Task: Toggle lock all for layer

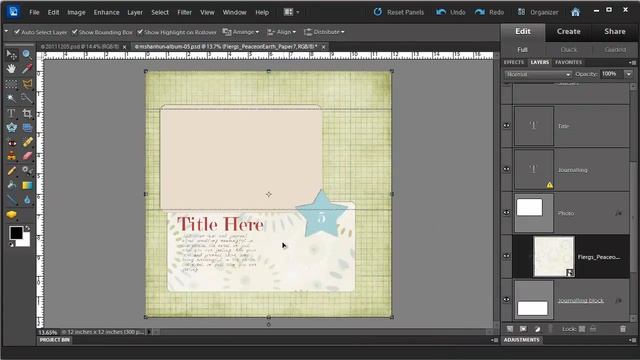Action: coord(593,329)
